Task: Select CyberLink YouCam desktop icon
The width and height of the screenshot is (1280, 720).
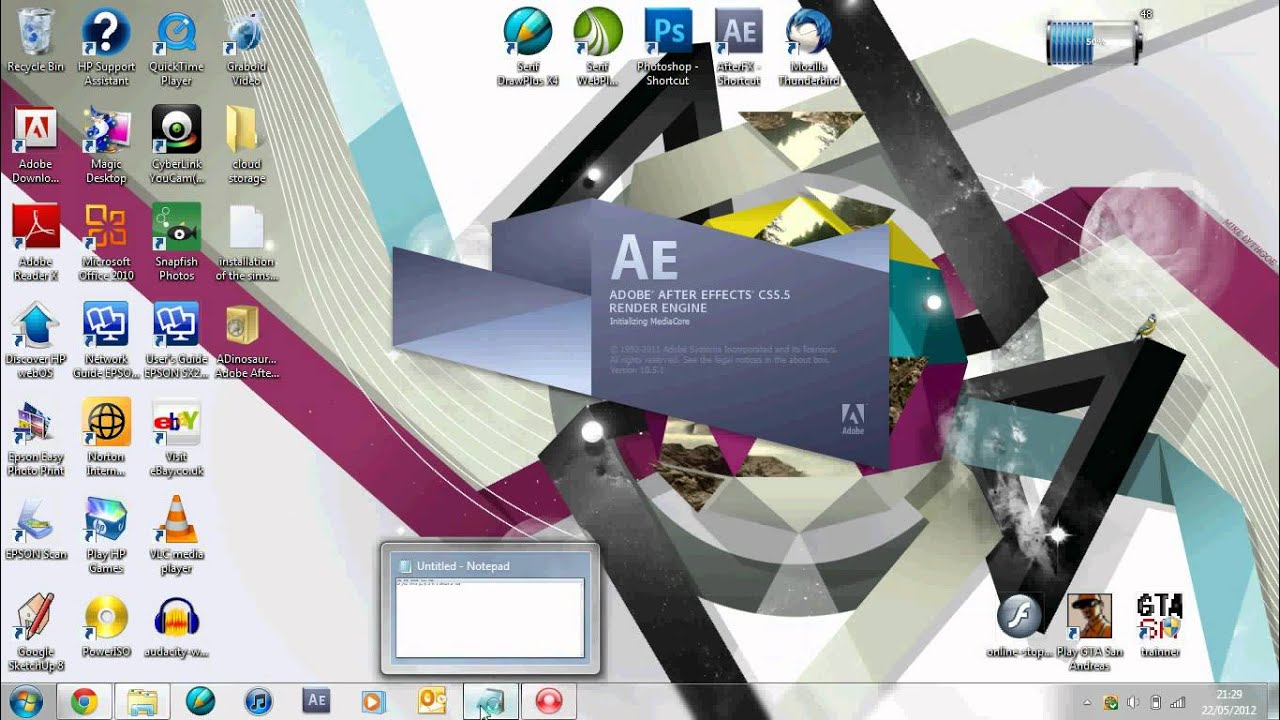Action: coord(176,145)
